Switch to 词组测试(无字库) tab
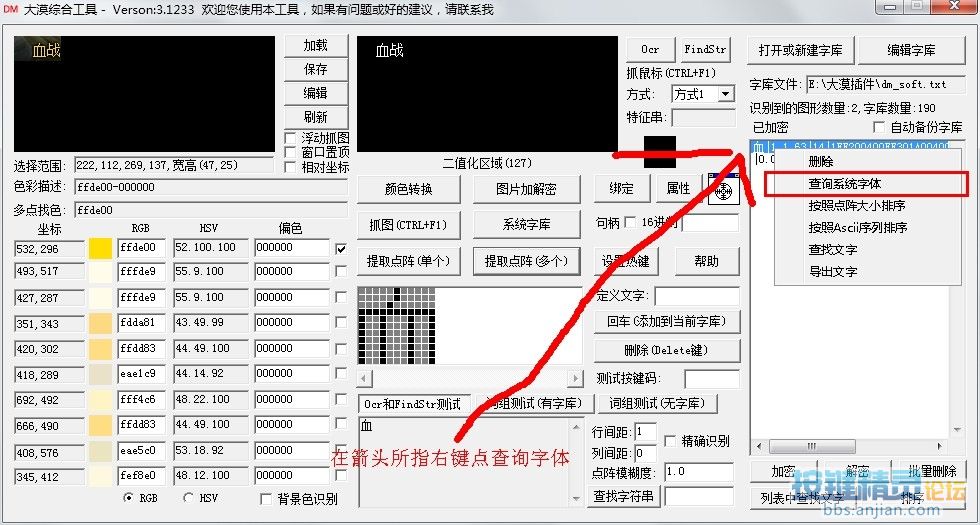The image size is (980, 525). (x=658, y=403)
